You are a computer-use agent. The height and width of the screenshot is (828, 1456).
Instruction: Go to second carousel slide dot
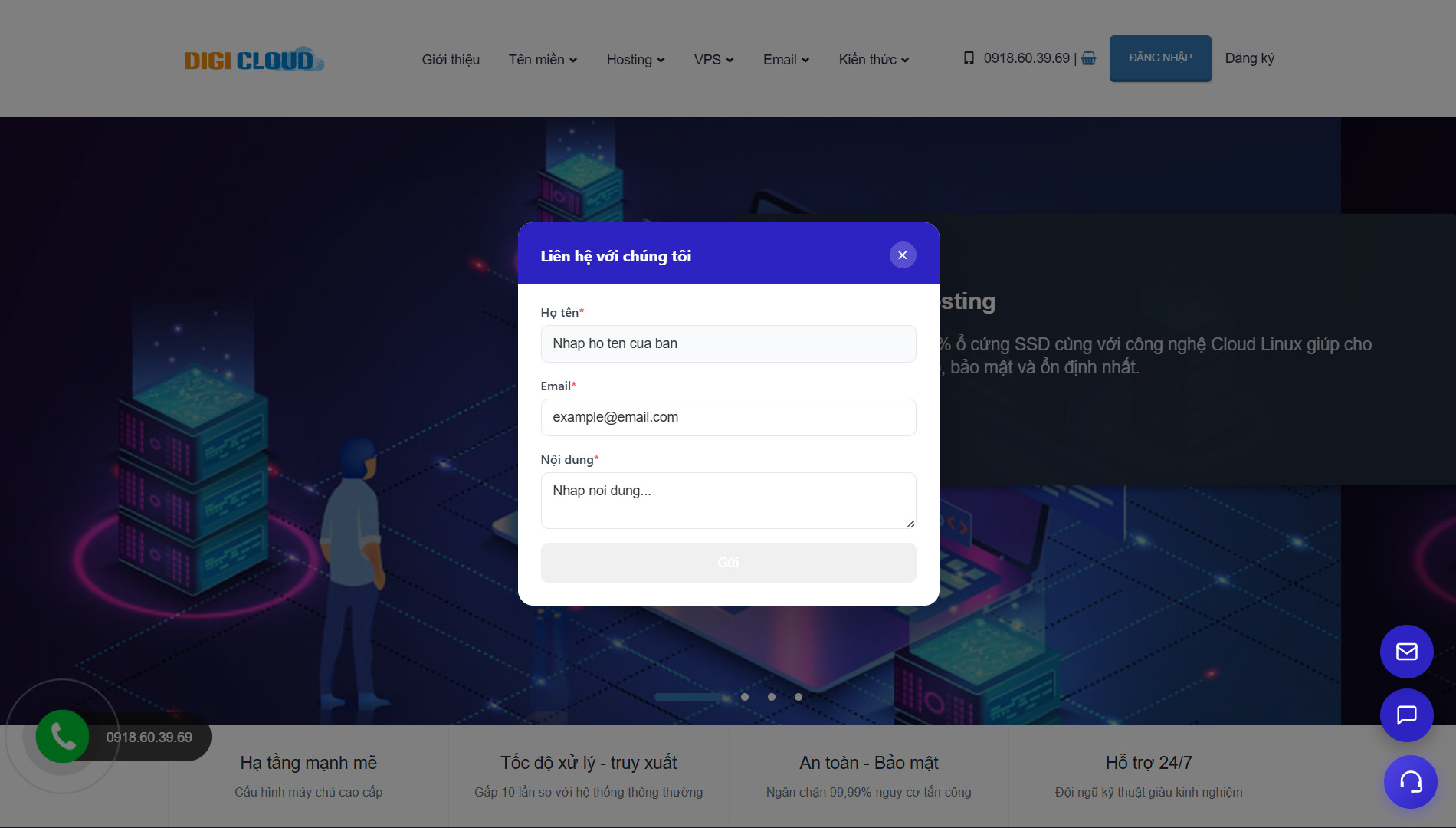745,697
